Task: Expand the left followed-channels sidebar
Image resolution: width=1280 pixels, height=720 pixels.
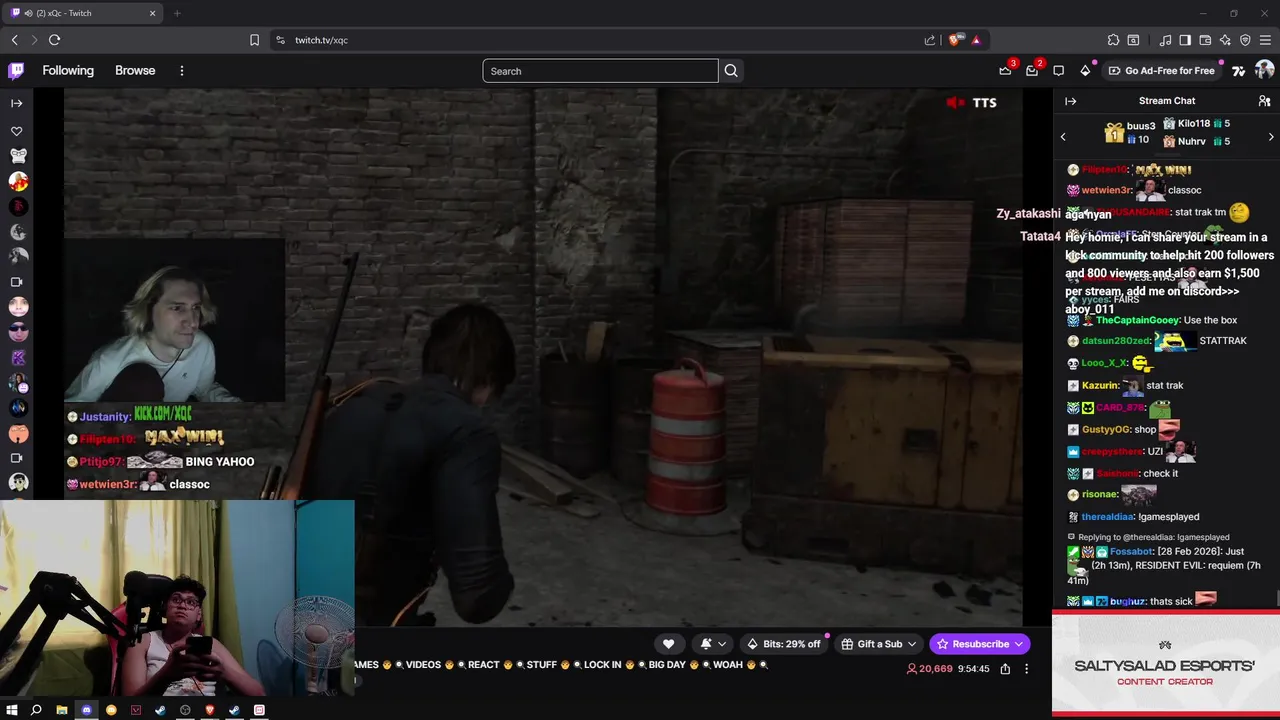Action: pyautogui.click(x=16, y=103)
